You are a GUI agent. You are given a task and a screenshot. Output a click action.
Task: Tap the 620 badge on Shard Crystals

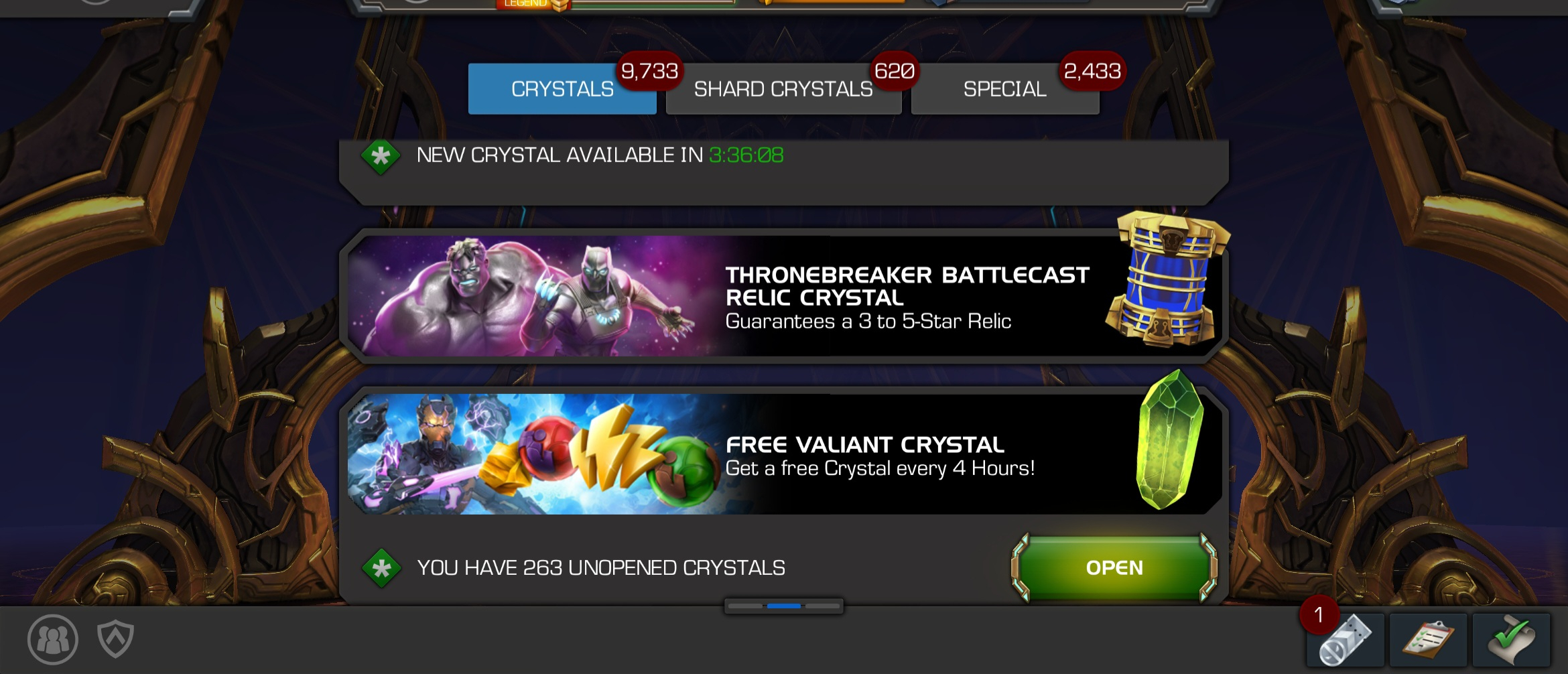click(895, 71)
